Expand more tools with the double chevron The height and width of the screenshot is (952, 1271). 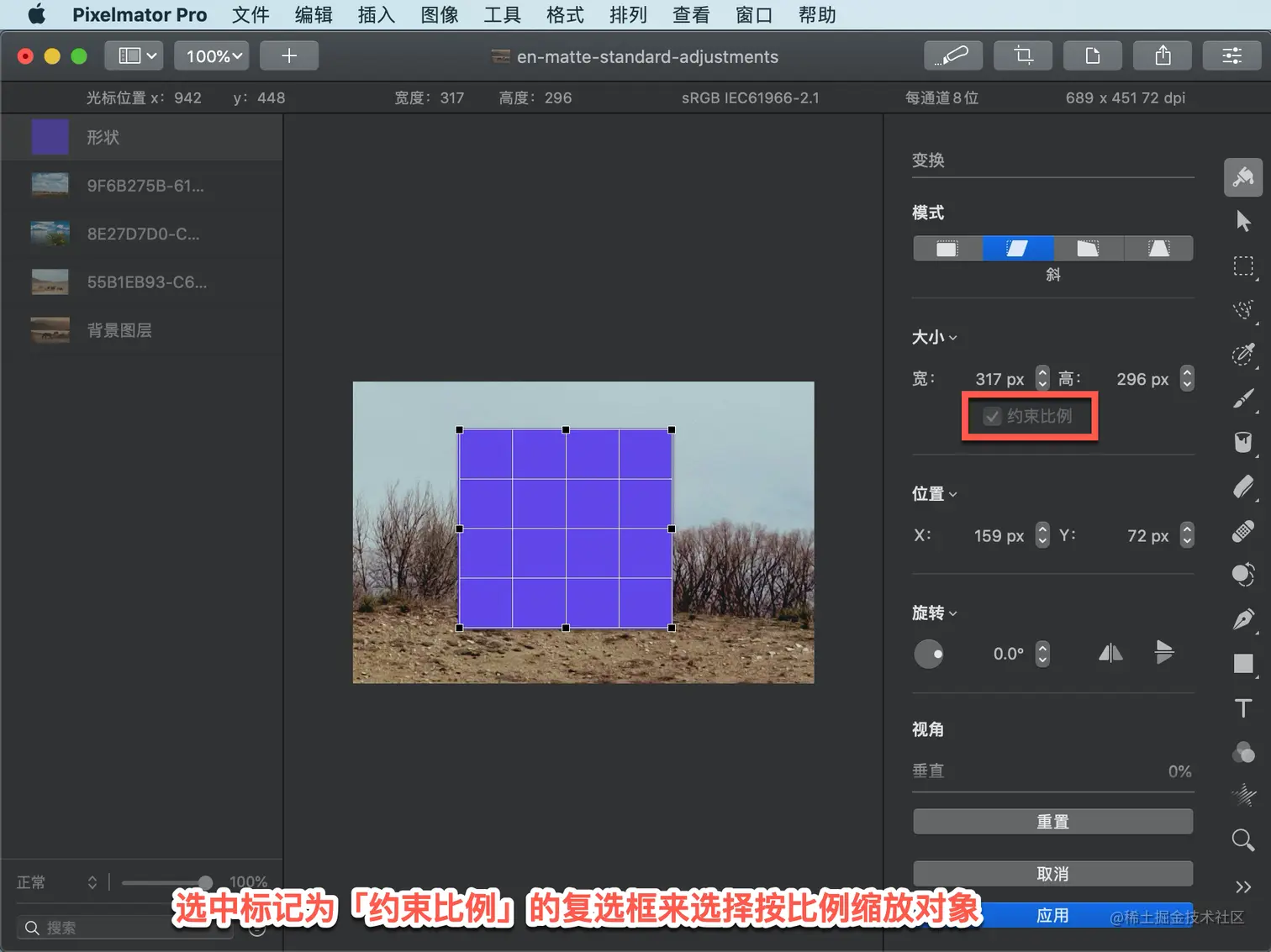[x=1243, y=886]
